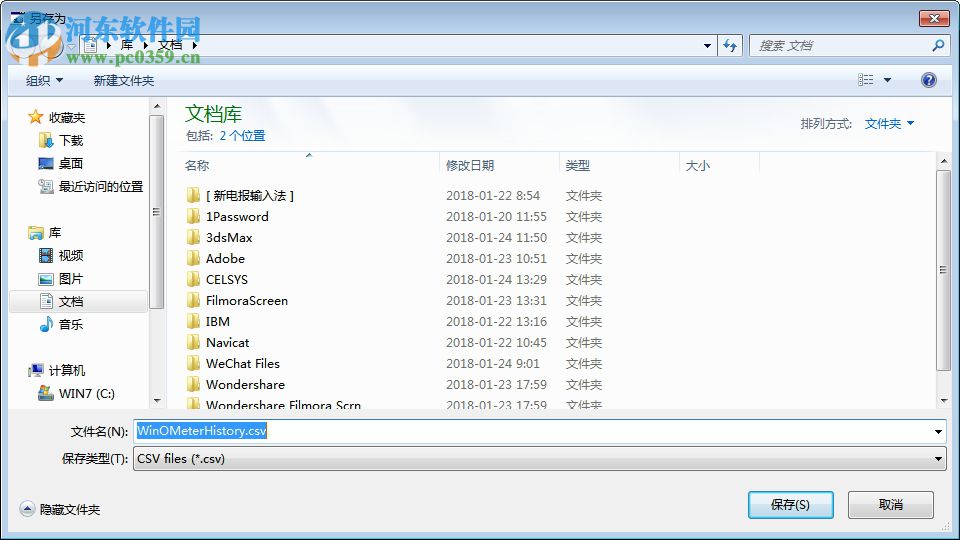Screen dimensions: 960x540
Task: Click the refresh button beside address bar
Action: point(730,45)
